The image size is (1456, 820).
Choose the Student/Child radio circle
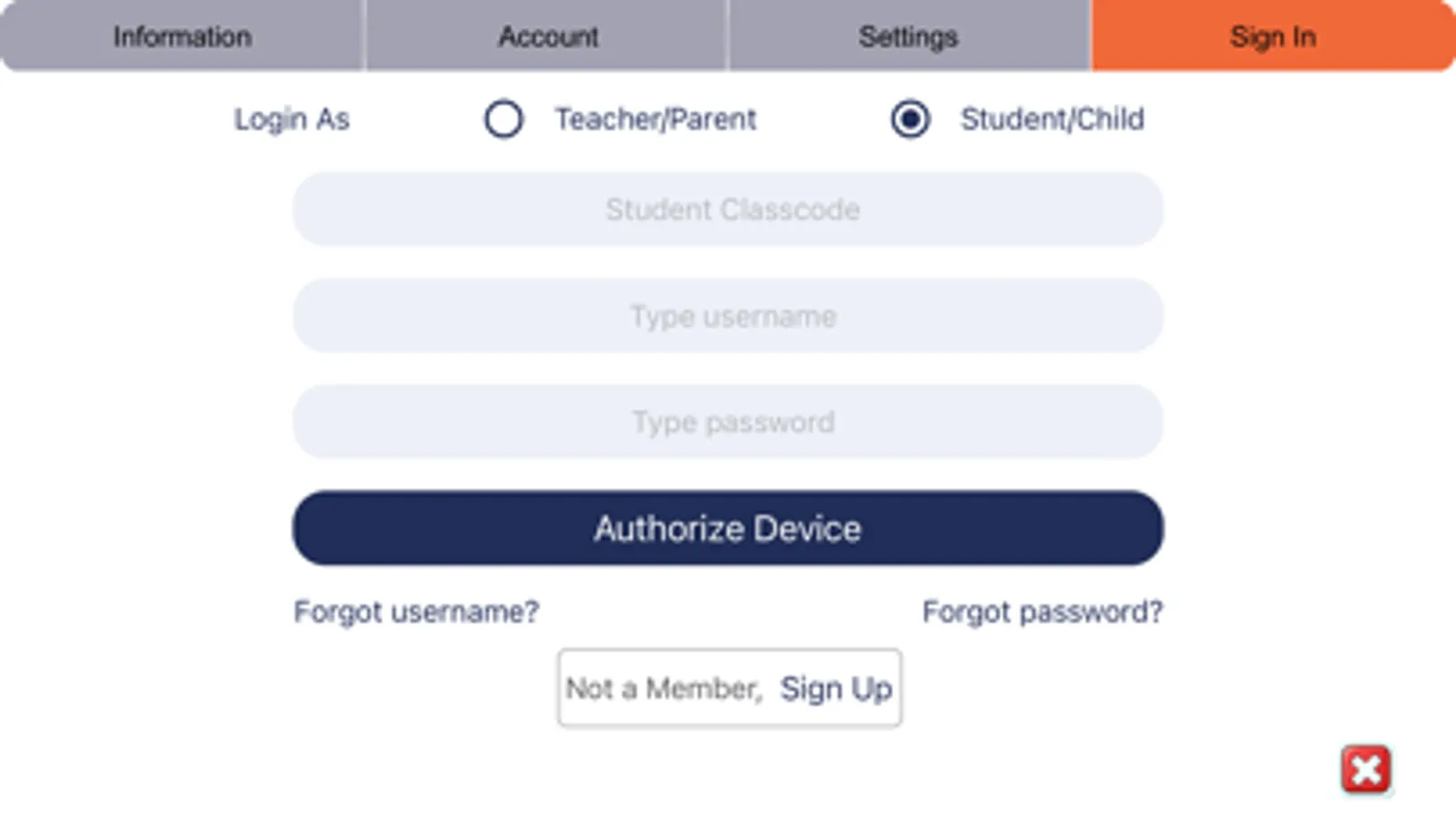[x=910, y=119]
